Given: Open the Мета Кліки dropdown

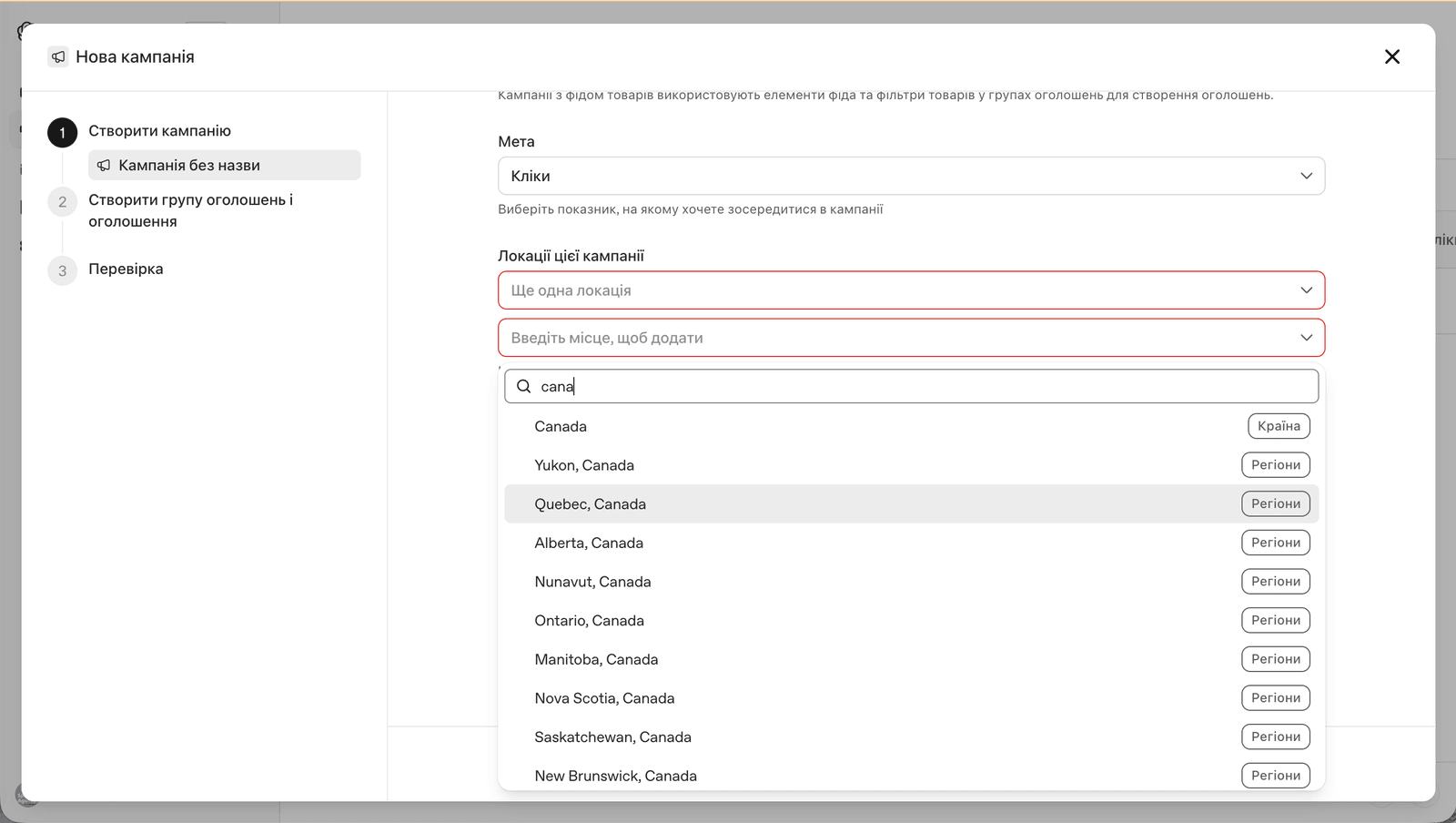Looking at the screenshot, I should tap(911, 176).
